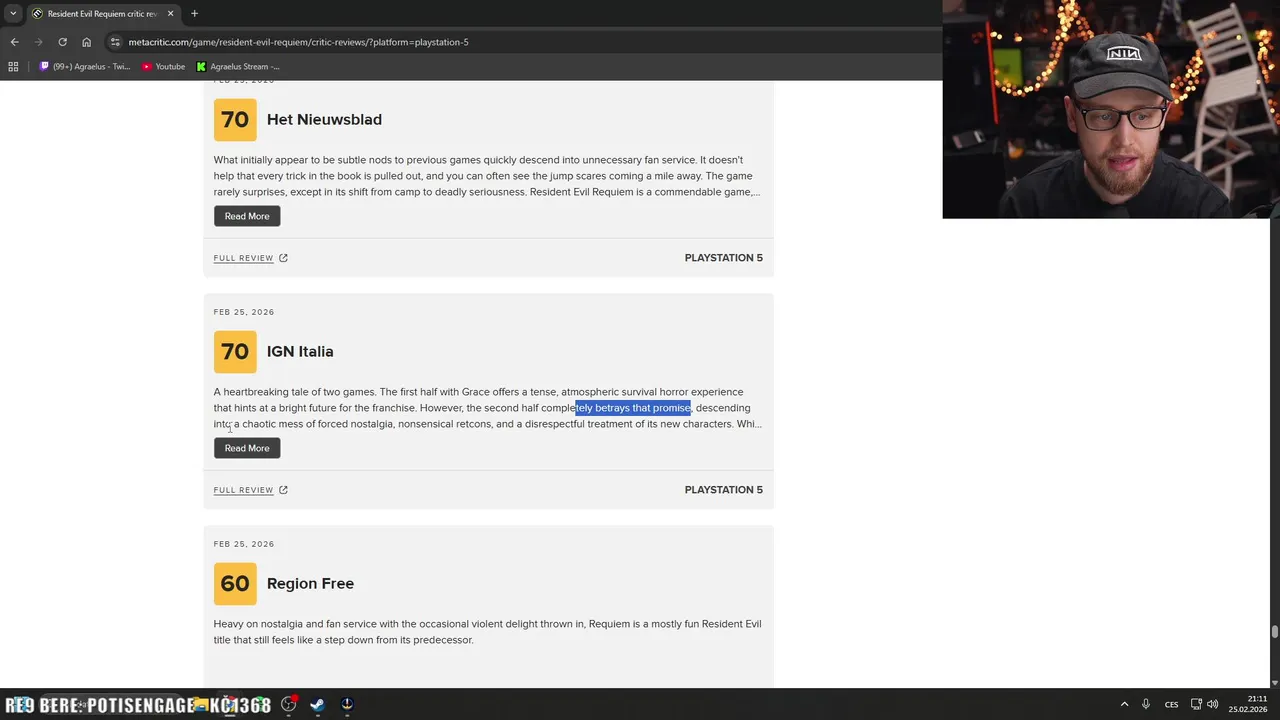Open the tab search dropdown arrow
Screen dimensions: 1280x720
pyautogui.click(x=13, y=14)
